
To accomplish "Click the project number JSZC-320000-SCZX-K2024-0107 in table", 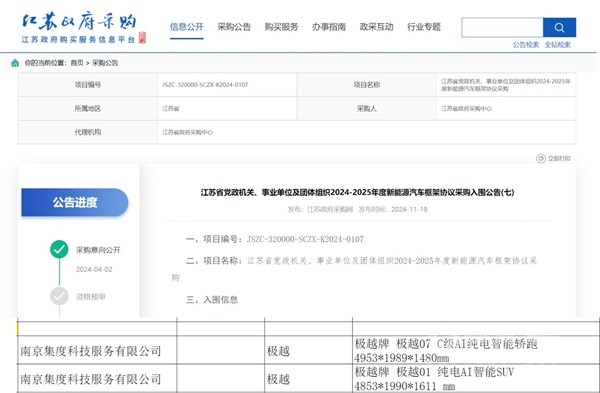I will coord(205,85).
